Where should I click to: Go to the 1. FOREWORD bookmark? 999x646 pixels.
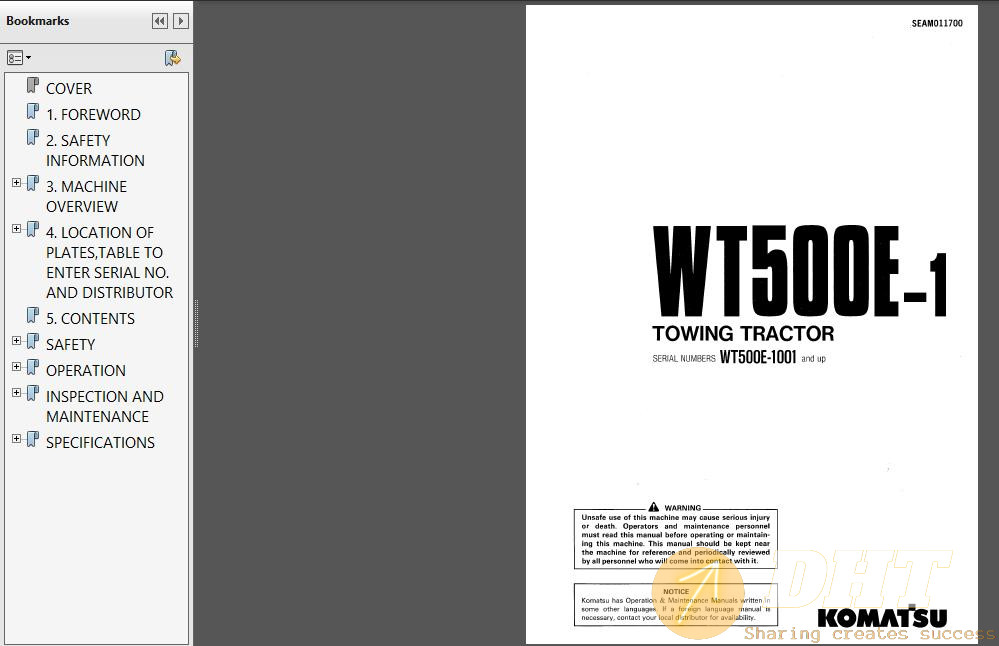click(93, 115)
